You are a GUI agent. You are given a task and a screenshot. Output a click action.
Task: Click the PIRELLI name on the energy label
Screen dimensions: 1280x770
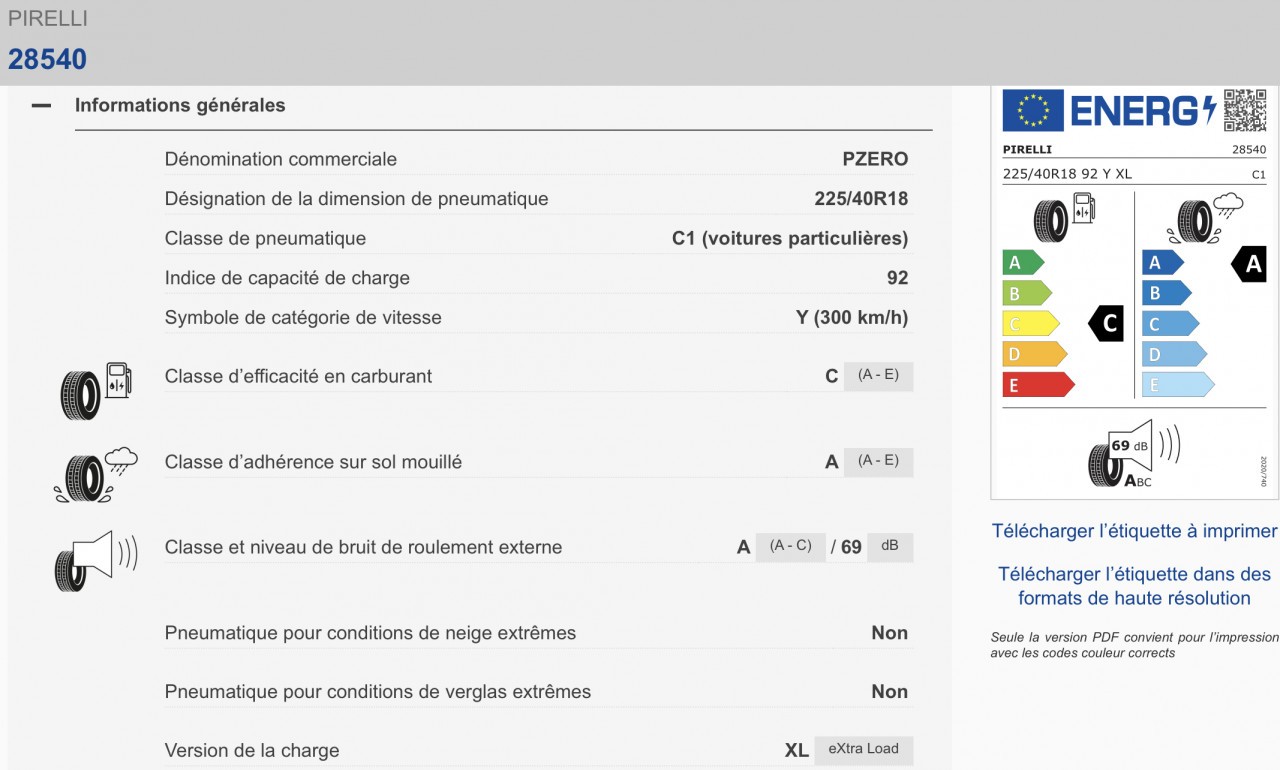click(1027, 150)
